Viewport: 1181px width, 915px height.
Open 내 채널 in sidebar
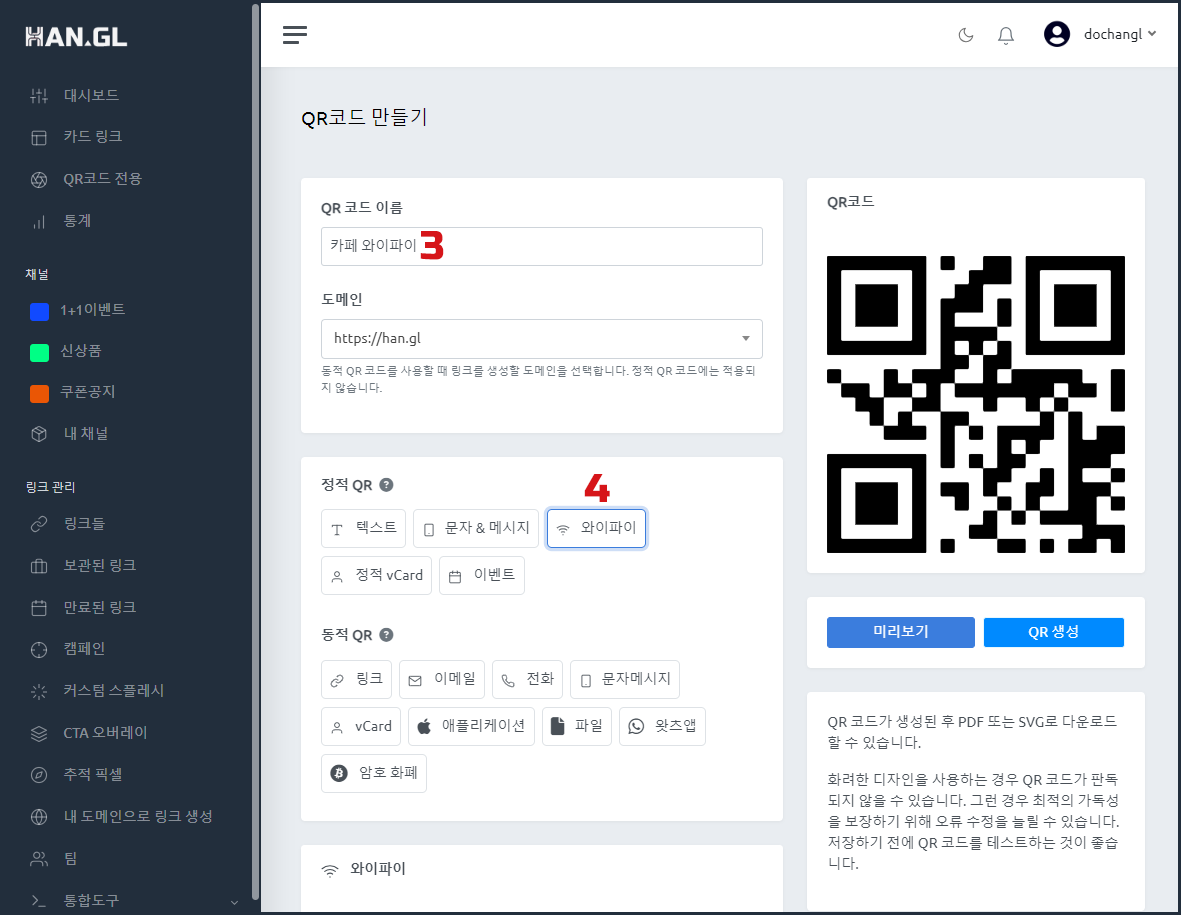86,434
